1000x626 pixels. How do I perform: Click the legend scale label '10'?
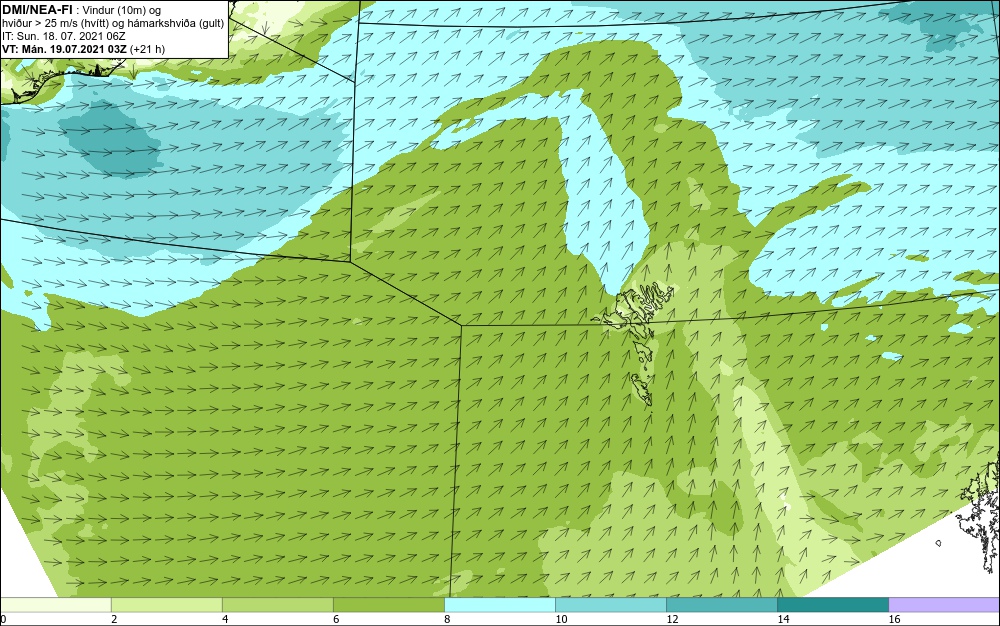tap(561, 619)
